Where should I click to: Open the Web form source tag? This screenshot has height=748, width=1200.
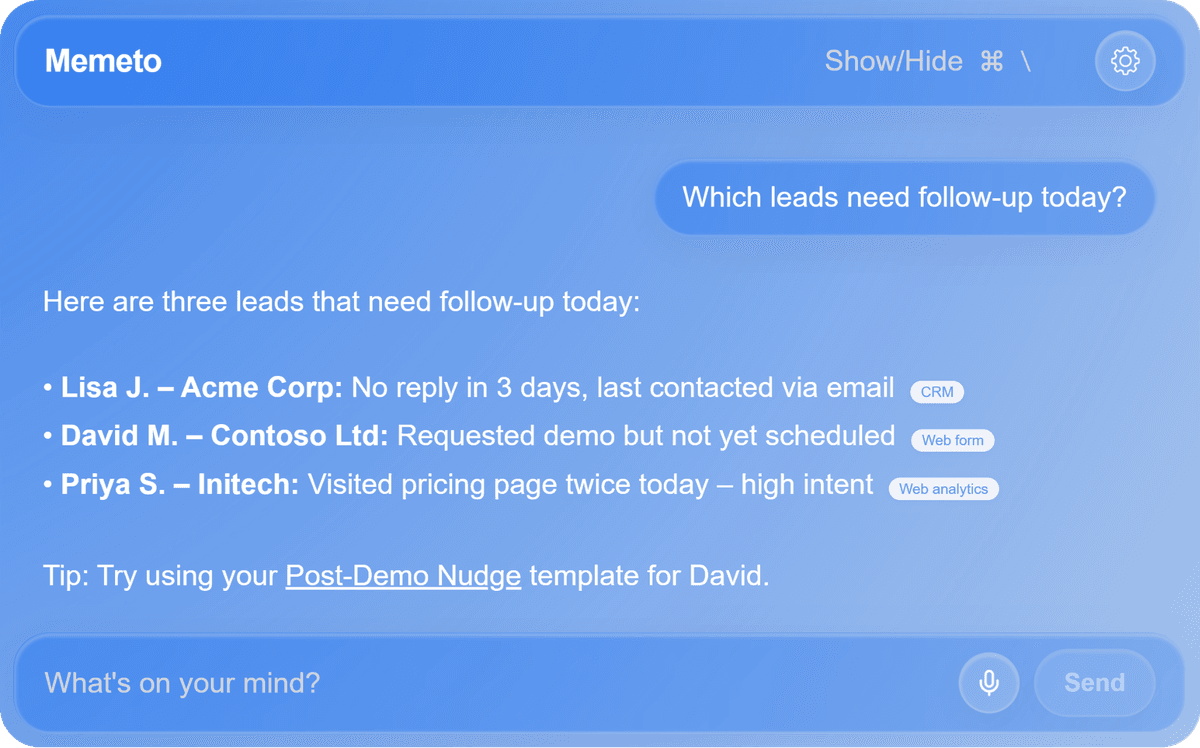[x=952, y=440]
